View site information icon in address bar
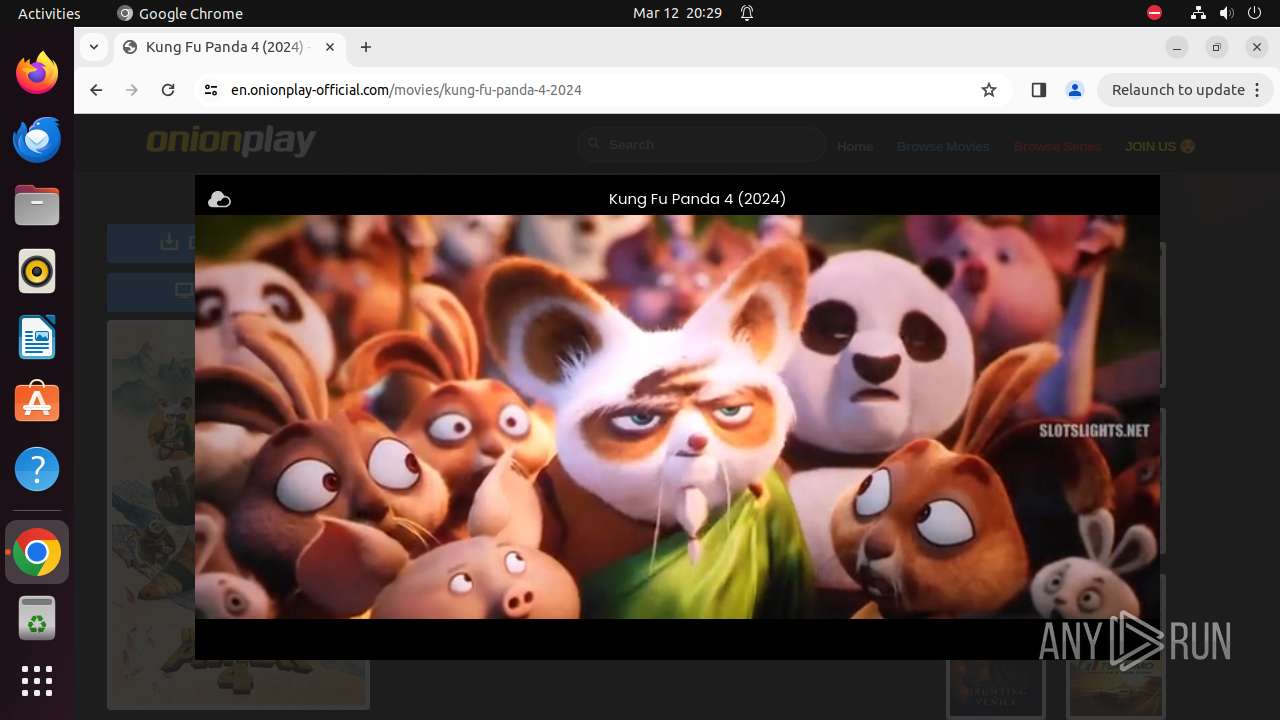 point(210,90)
